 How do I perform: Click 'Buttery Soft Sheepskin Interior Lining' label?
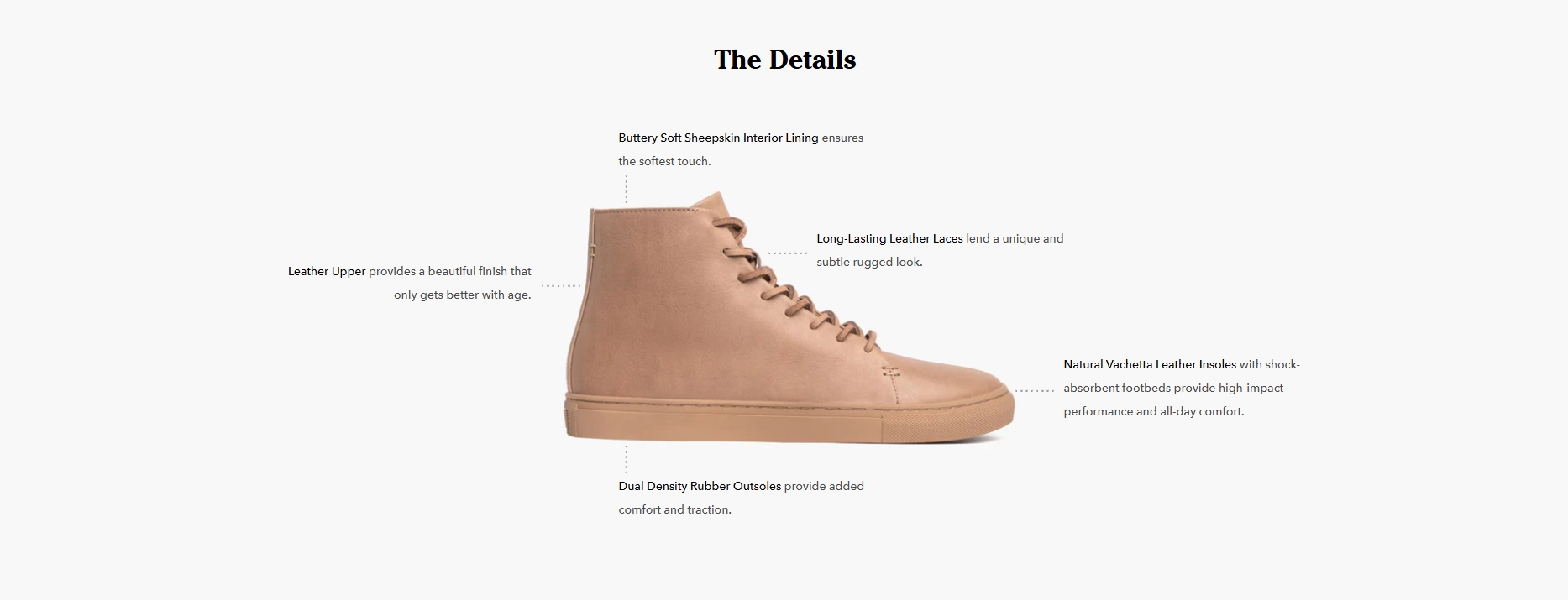point(718,138)
